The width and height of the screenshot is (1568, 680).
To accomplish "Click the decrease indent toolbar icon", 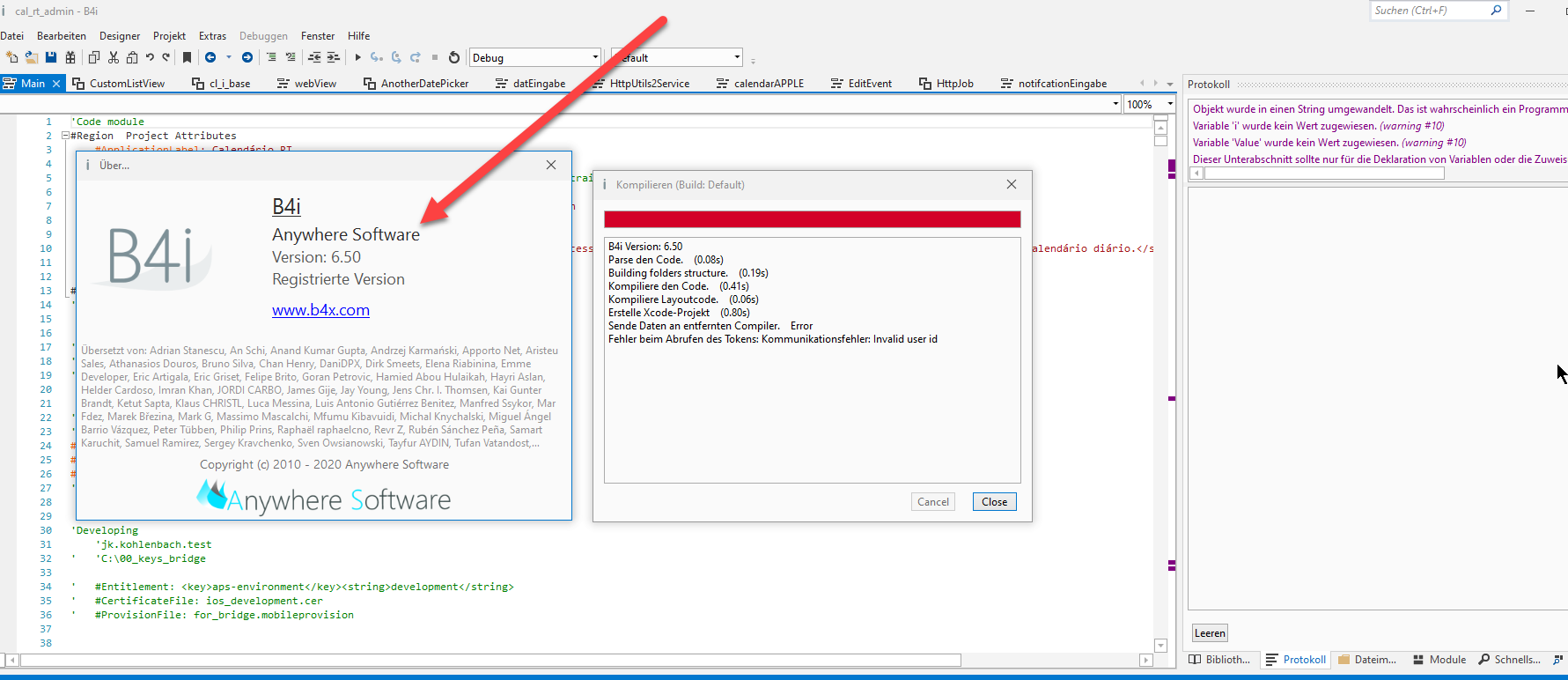I will 314,57.
